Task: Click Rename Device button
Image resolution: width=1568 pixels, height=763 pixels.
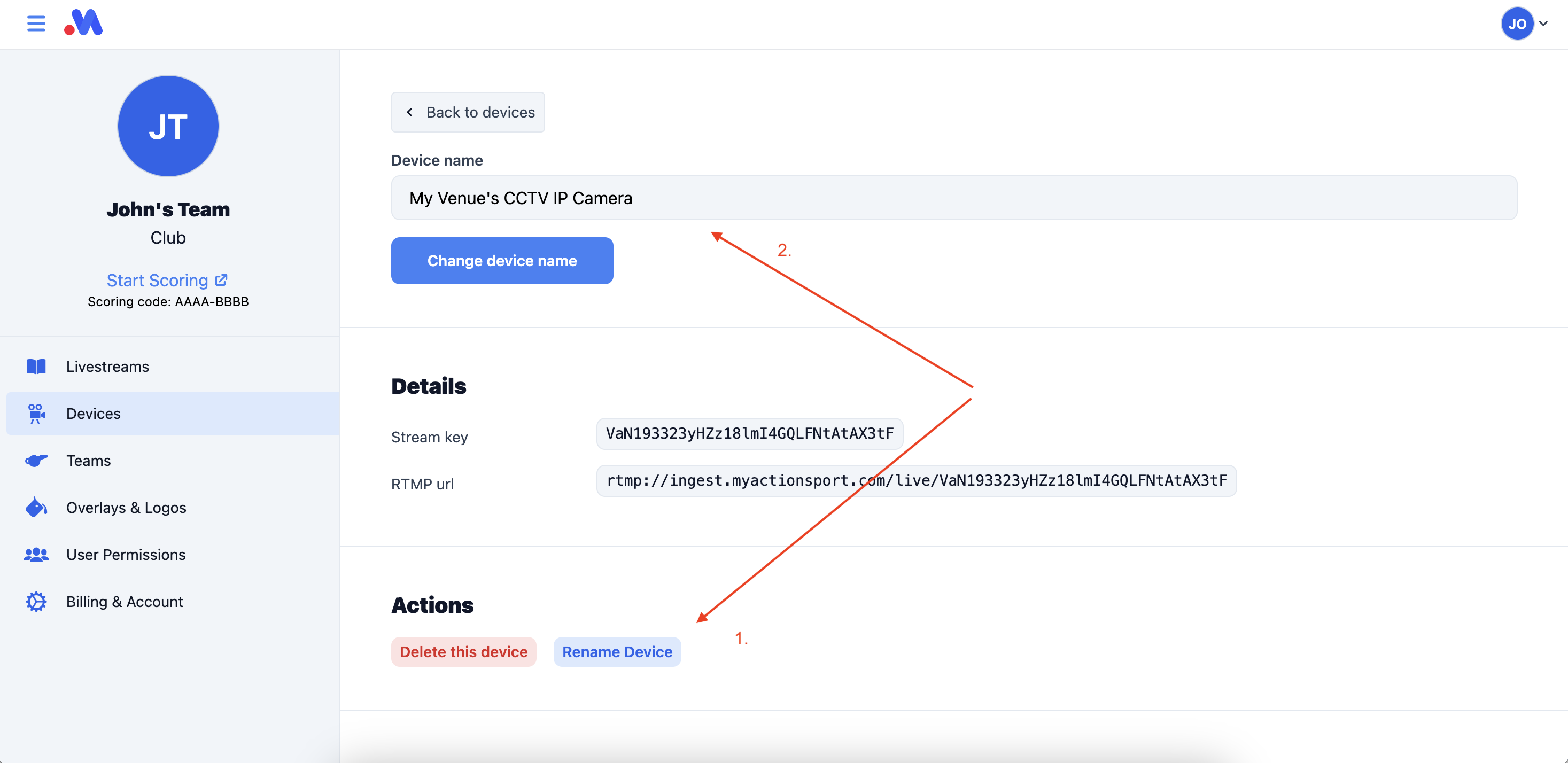Action: (x=617, y=652)
